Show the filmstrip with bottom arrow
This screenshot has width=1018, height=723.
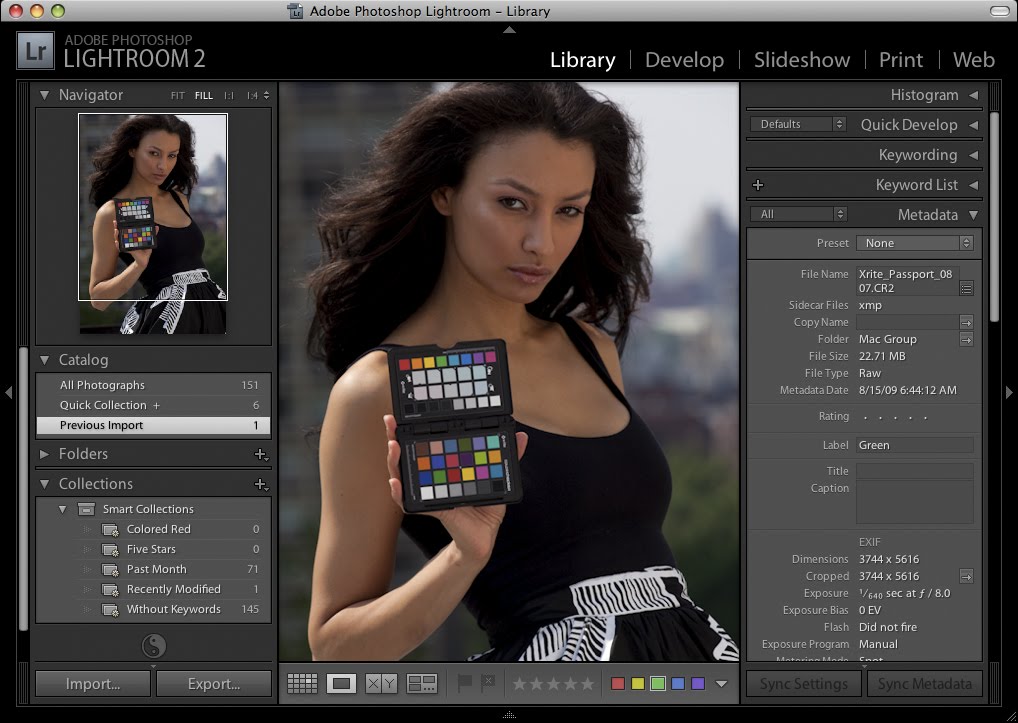(509, 715)
